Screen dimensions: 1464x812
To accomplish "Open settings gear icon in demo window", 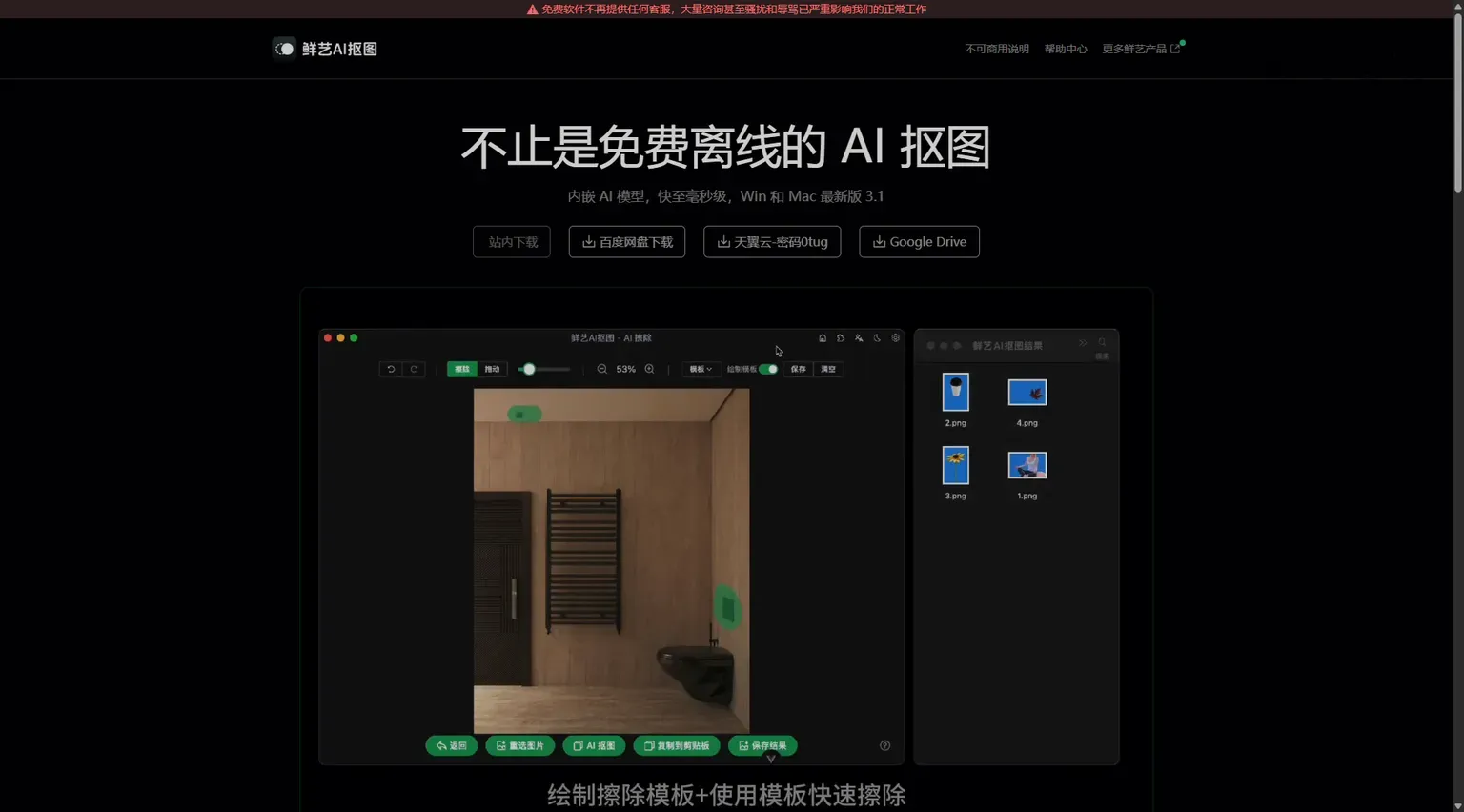I will 895,338.
